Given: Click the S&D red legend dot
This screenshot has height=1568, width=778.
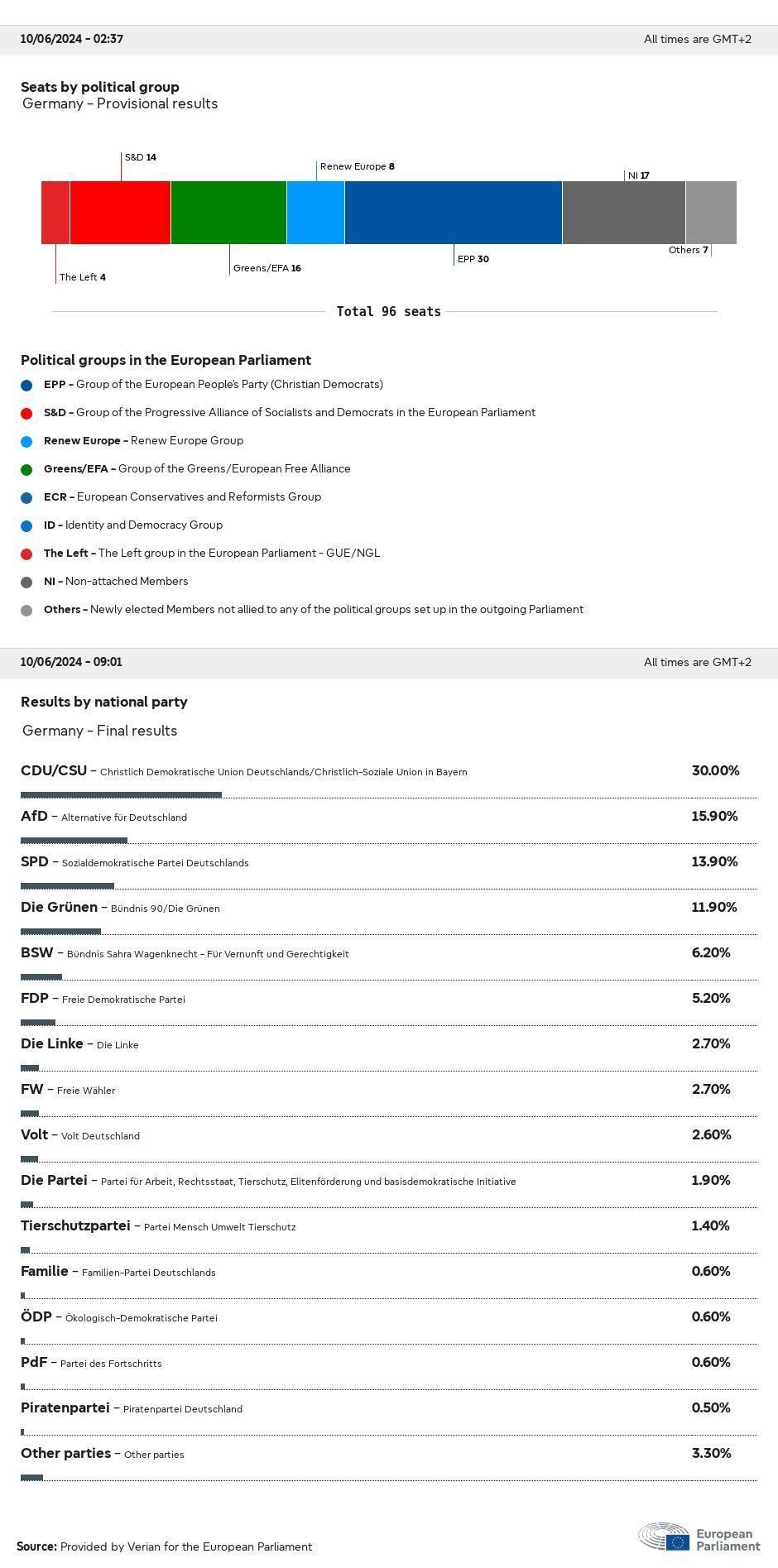Looking at the screenshot, I should click(x=26, y=413).
